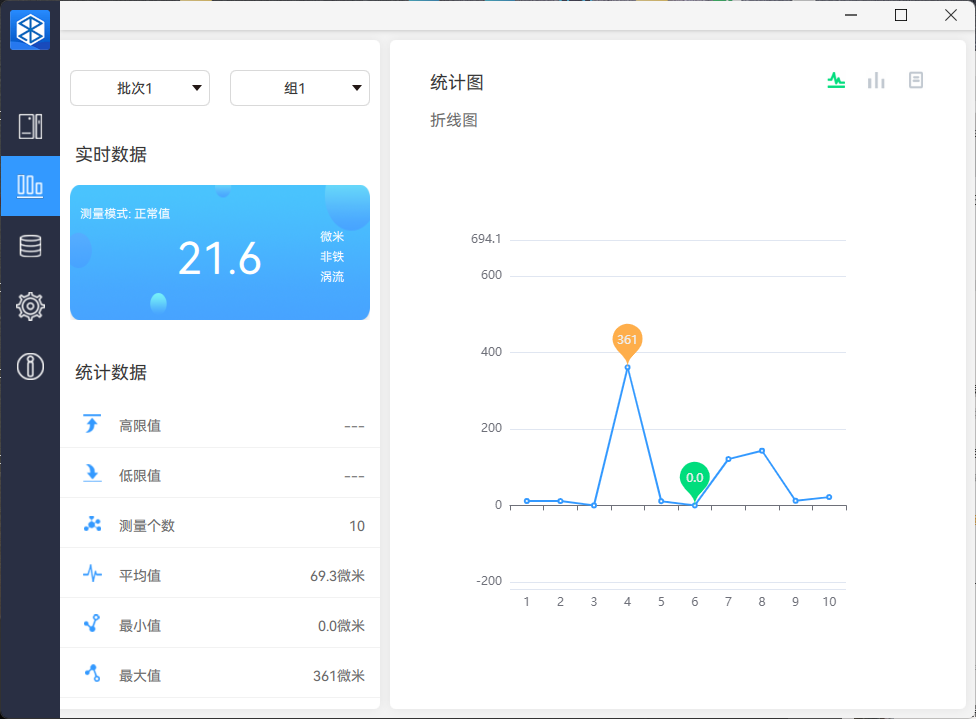Screen dimensions: 976x719
Task: Click the 最大值 icon
Action: [x=92, y=673]
